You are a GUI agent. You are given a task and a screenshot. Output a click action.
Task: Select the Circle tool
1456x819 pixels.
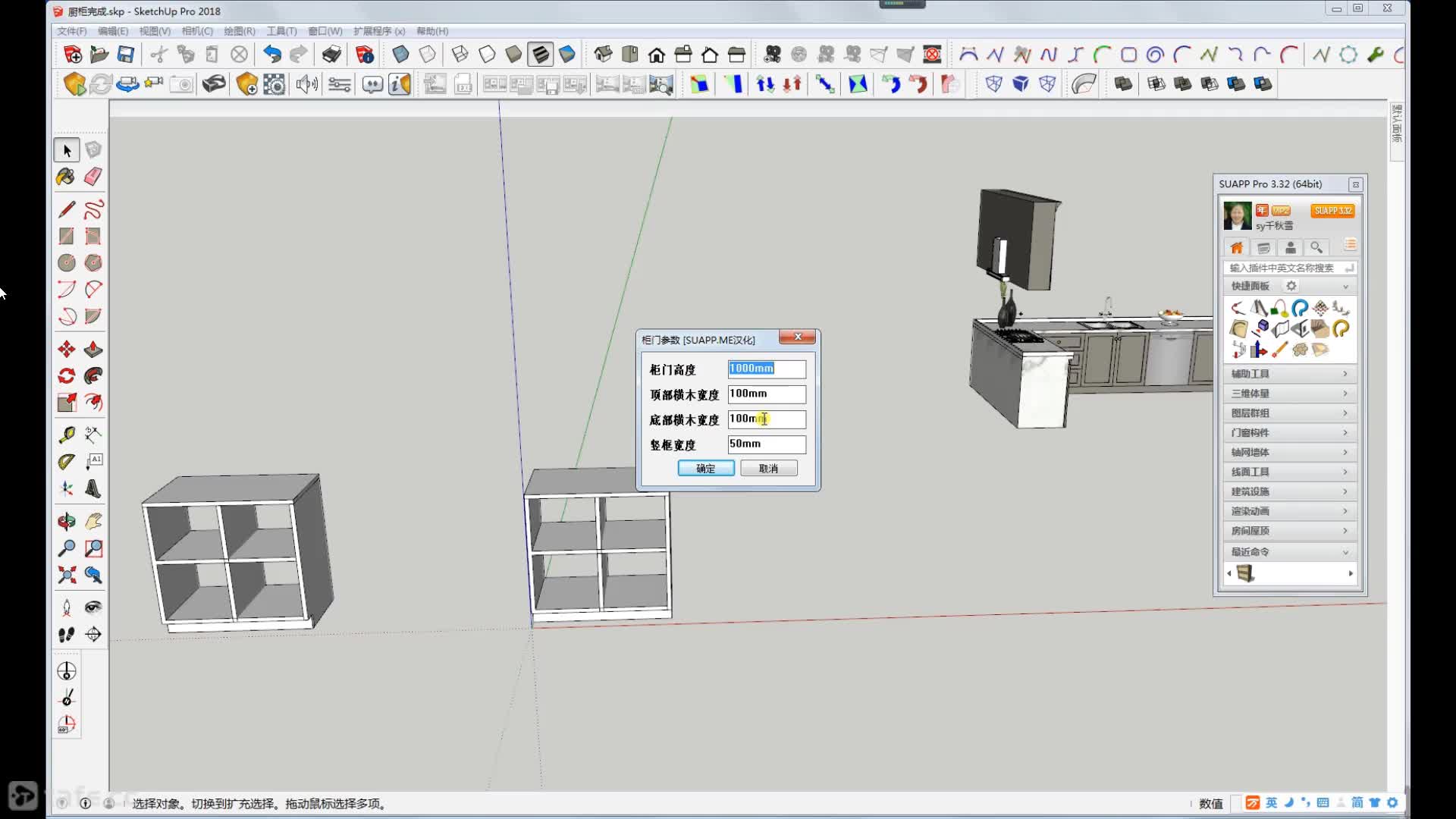[x=66, y=262]
